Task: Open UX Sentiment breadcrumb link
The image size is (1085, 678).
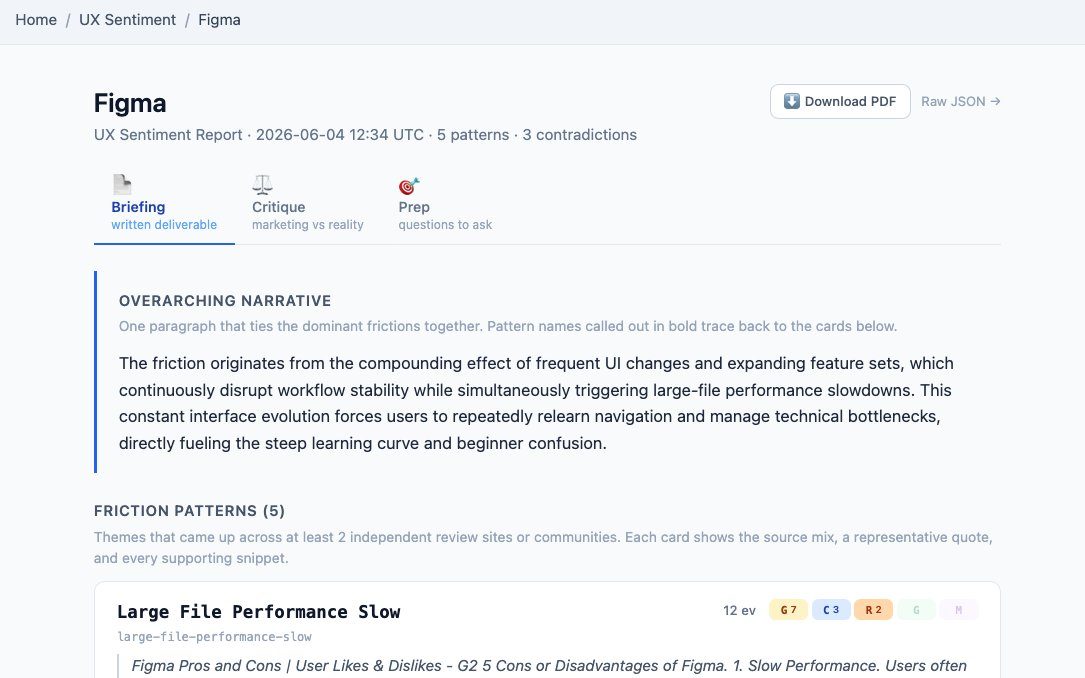Action: point(127,20)
